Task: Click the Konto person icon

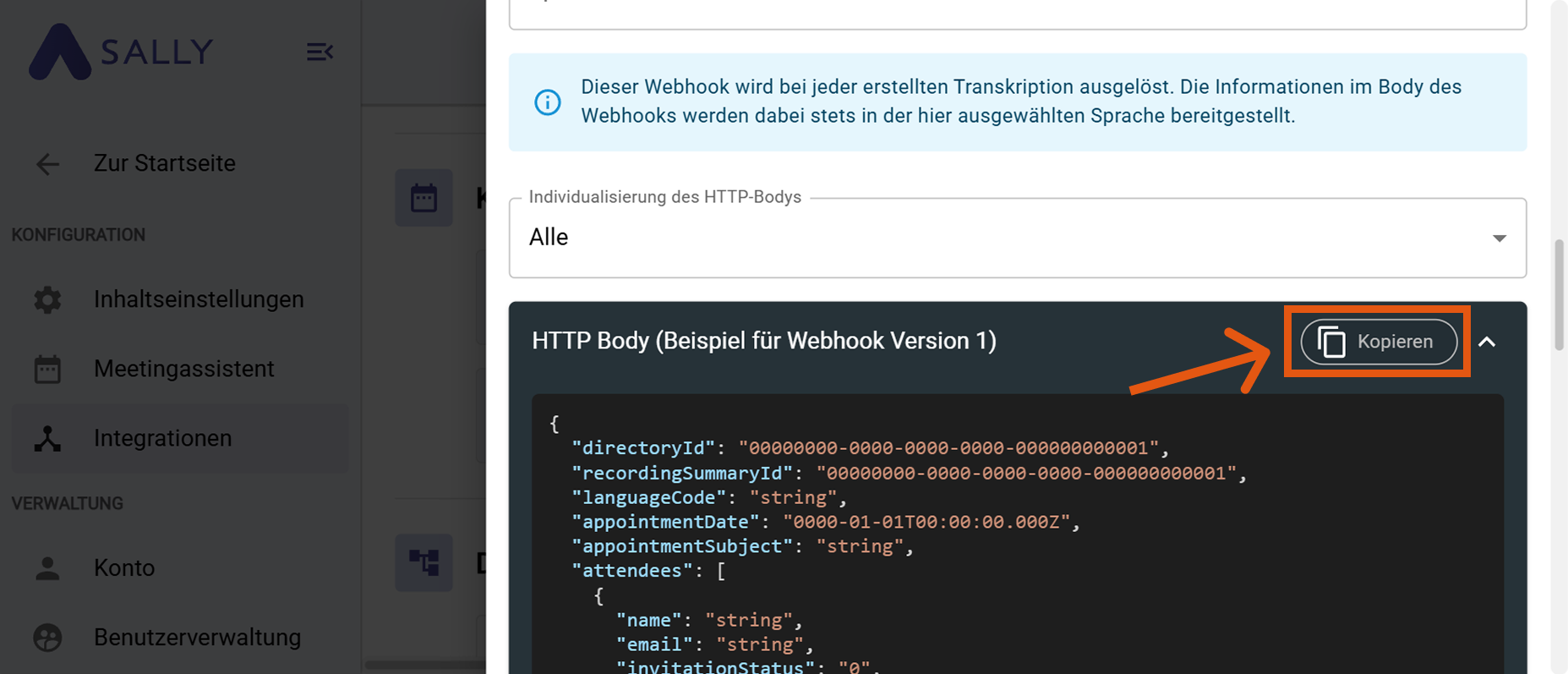Action: (47, 567)
